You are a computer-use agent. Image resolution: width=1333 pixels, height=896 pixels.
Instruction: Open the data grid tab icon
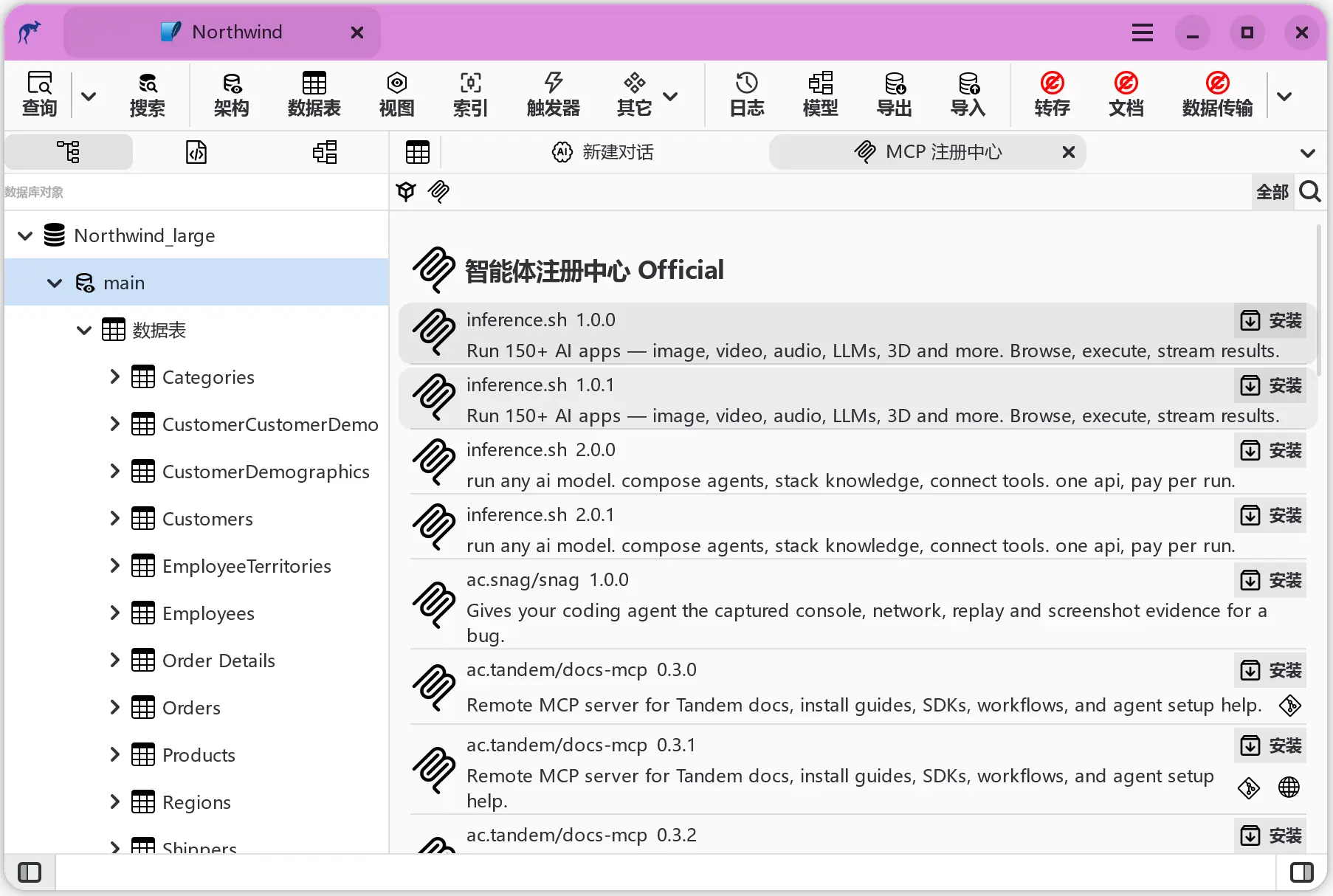coord(418,152)
